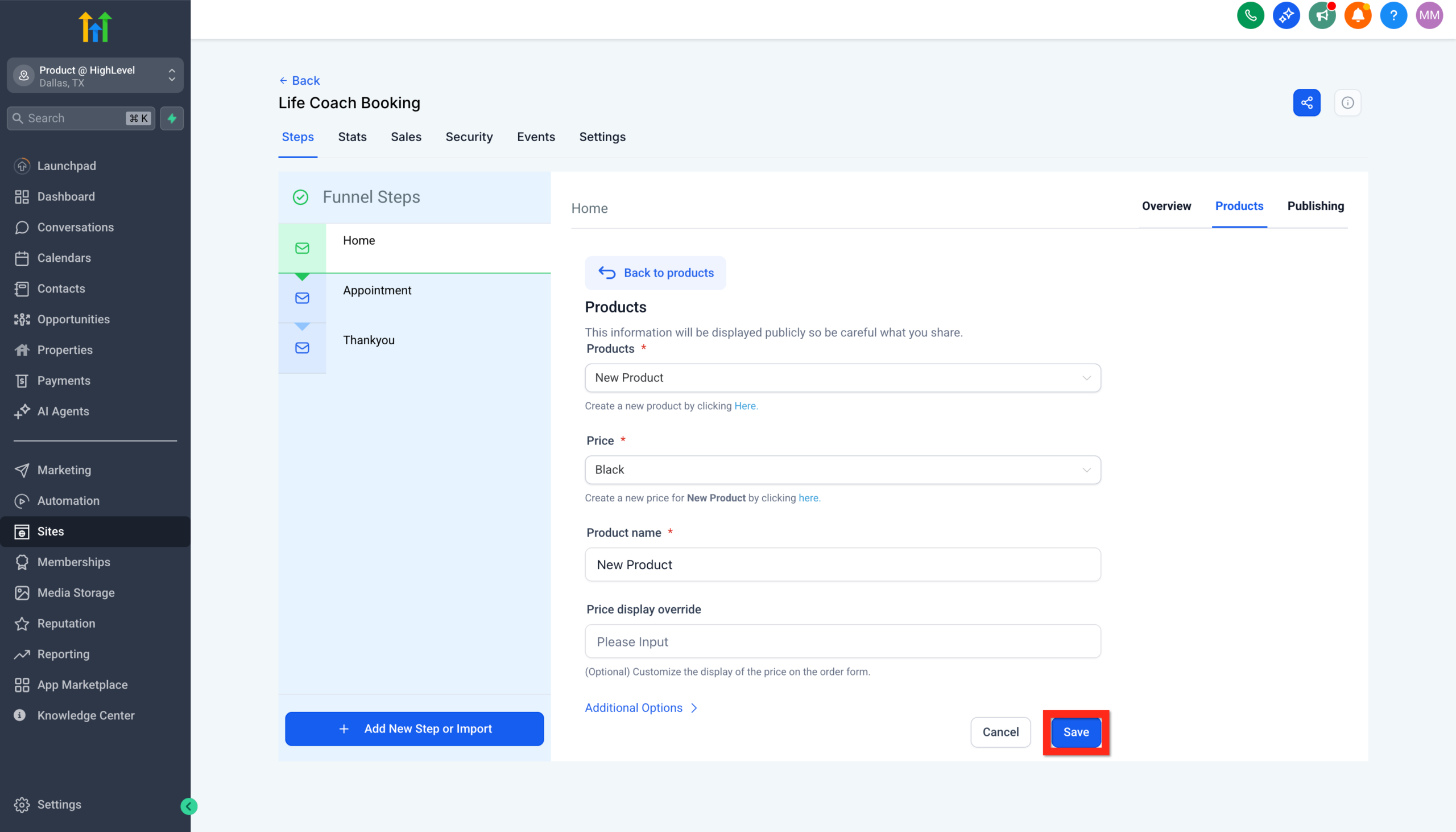Click the Price display override input field
Screen dimensions: 1456x832
[842, 641]
